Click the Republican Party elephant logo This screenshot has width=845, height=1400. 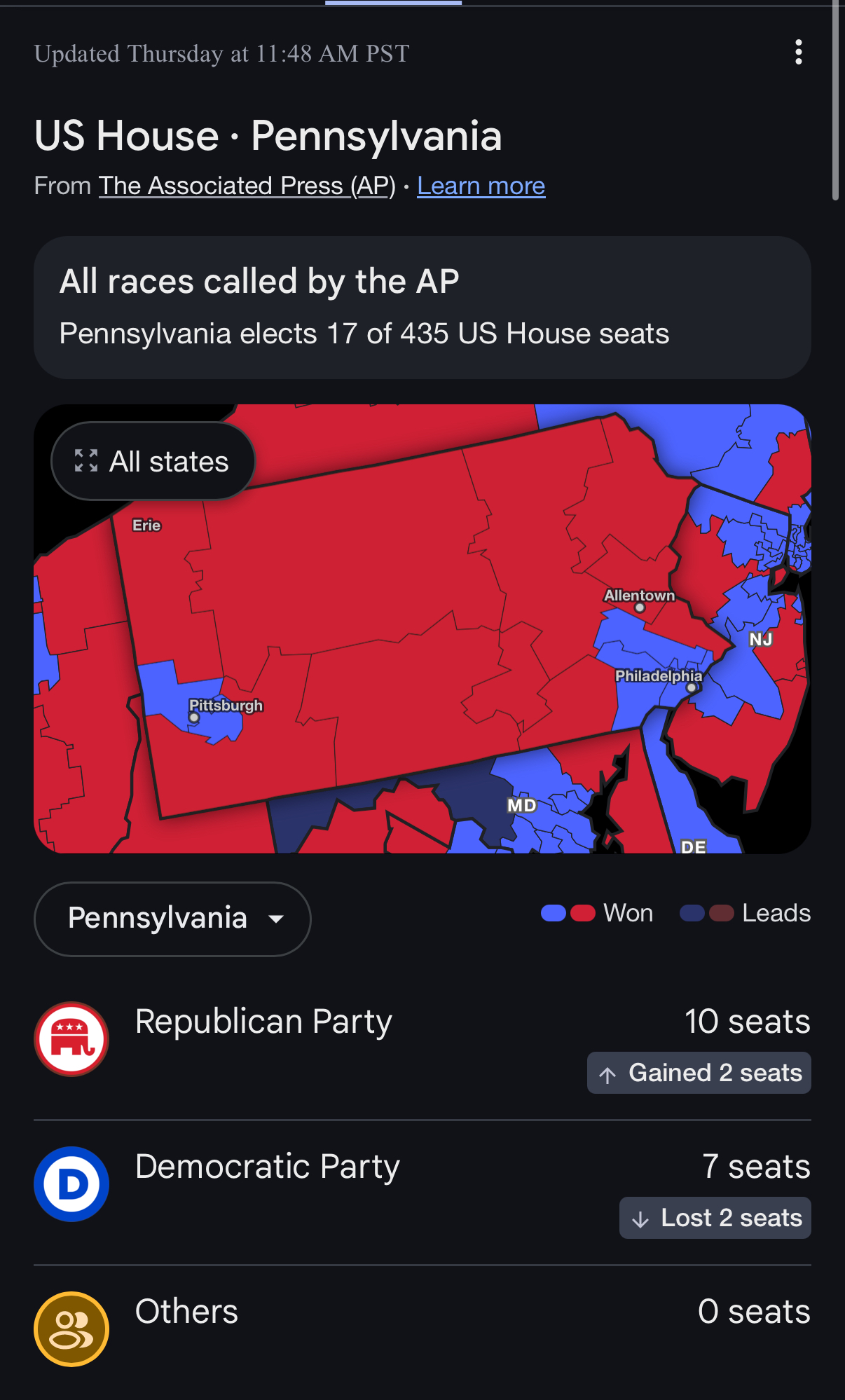tap(71, 1039)
